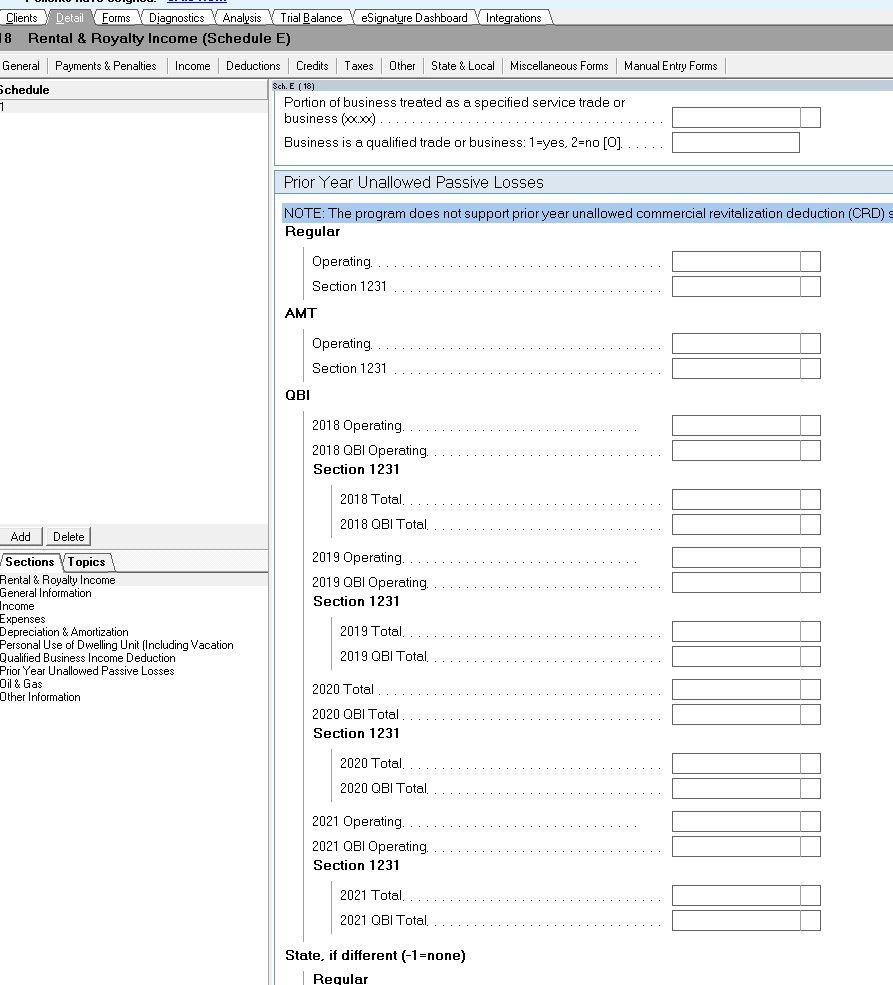Open the eSignature Dashboard tab
Screen dimensions: 893x985
(x=414, y=18)
